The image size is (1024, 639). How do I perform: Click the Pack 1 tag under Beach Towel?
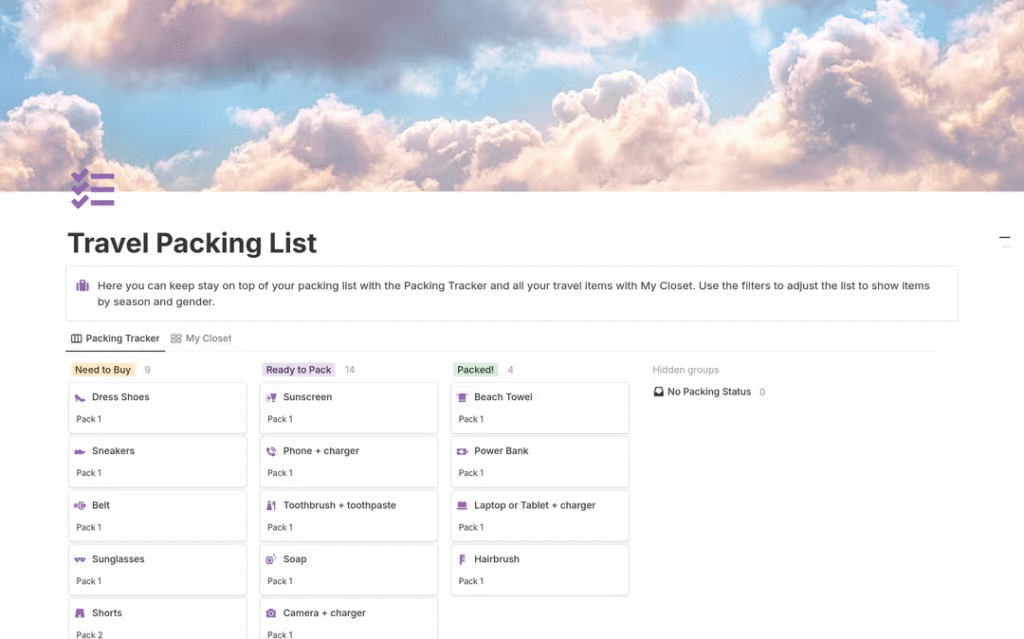pyautogui.click(x=471, y=419)
